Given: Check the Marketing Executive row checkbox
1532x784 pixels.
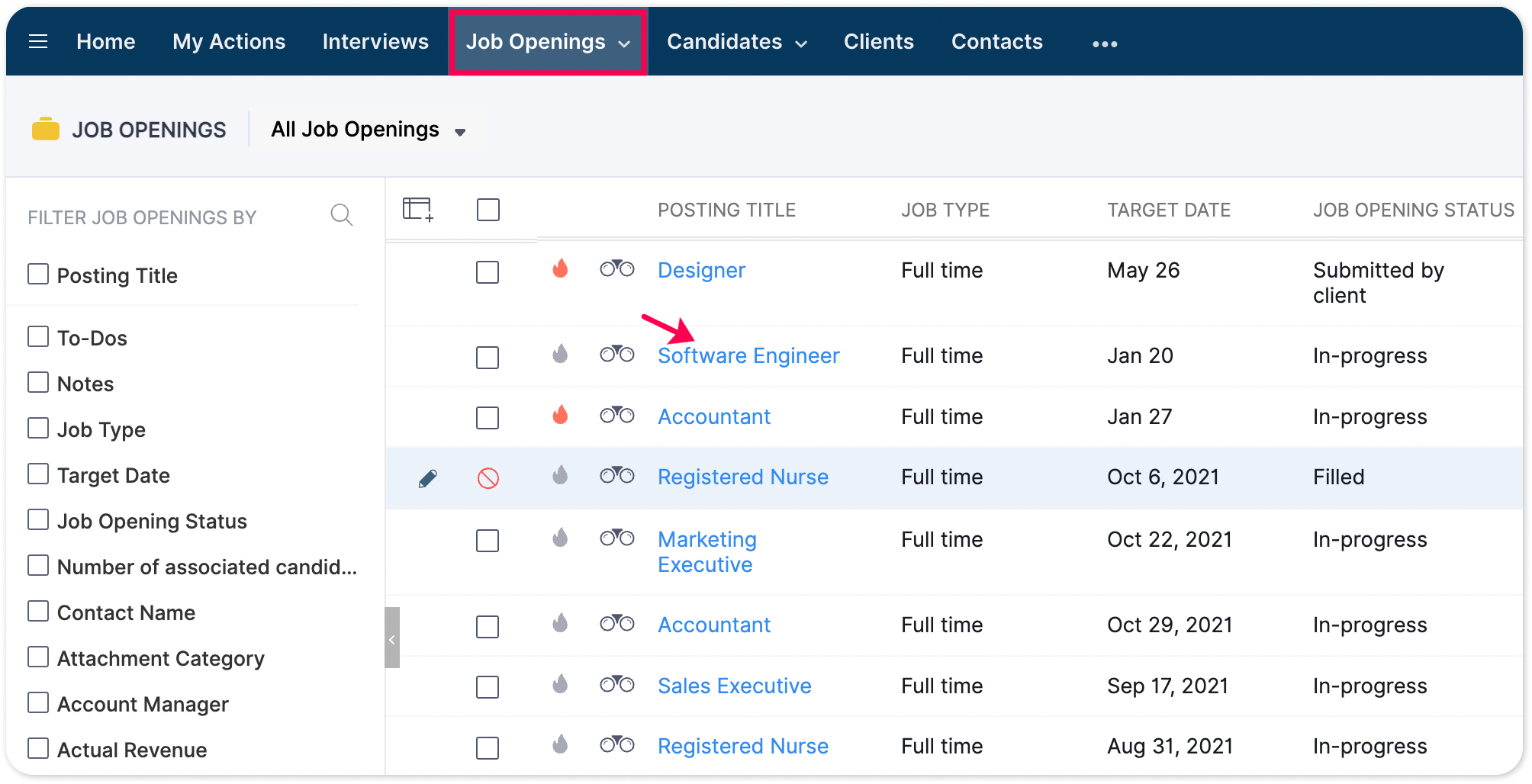Looking at the screenshot, I should [488, 541].
